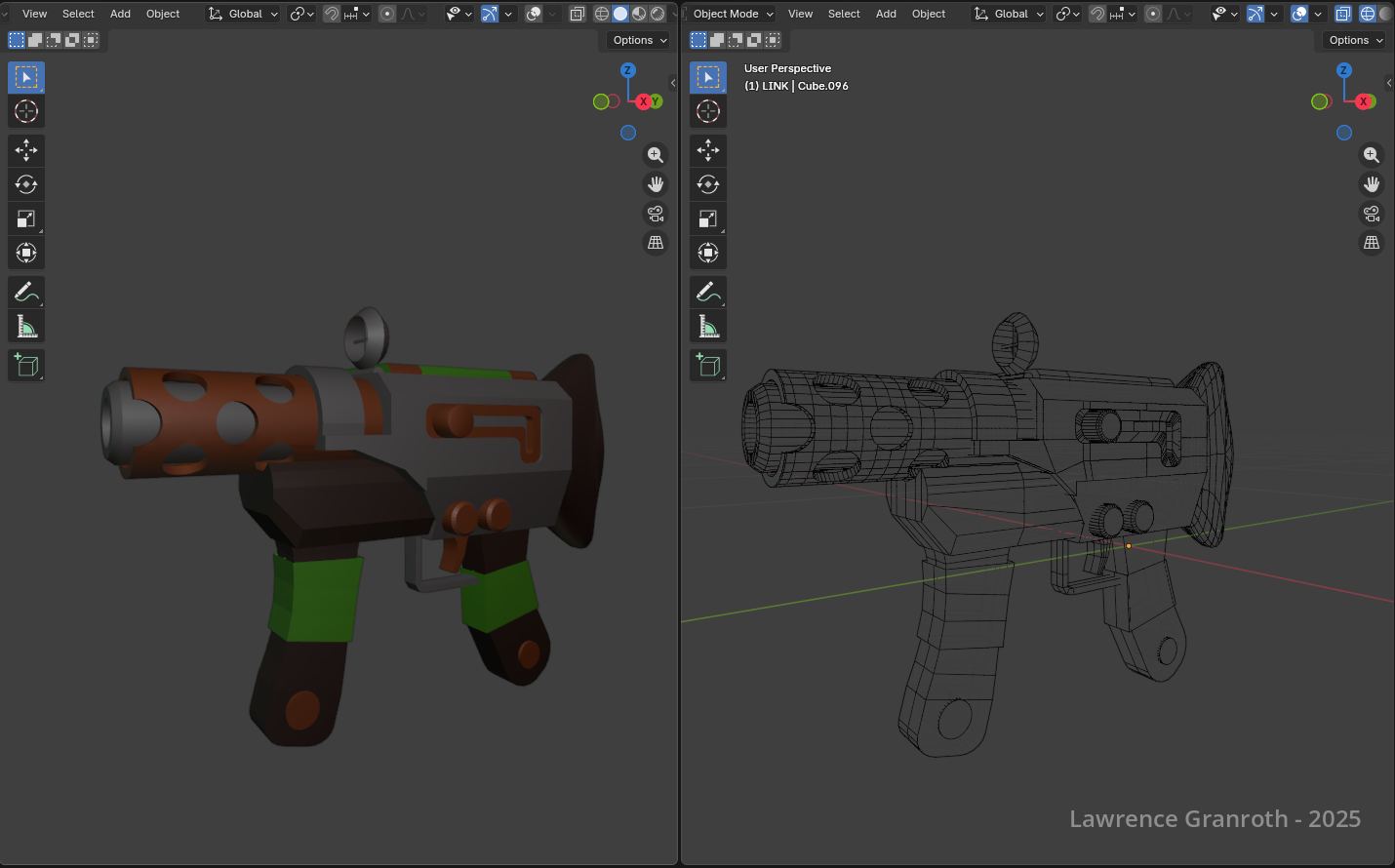Click the red X axis on right gizmo
Screen dimensions: 1395x868
pos(1364,101)
